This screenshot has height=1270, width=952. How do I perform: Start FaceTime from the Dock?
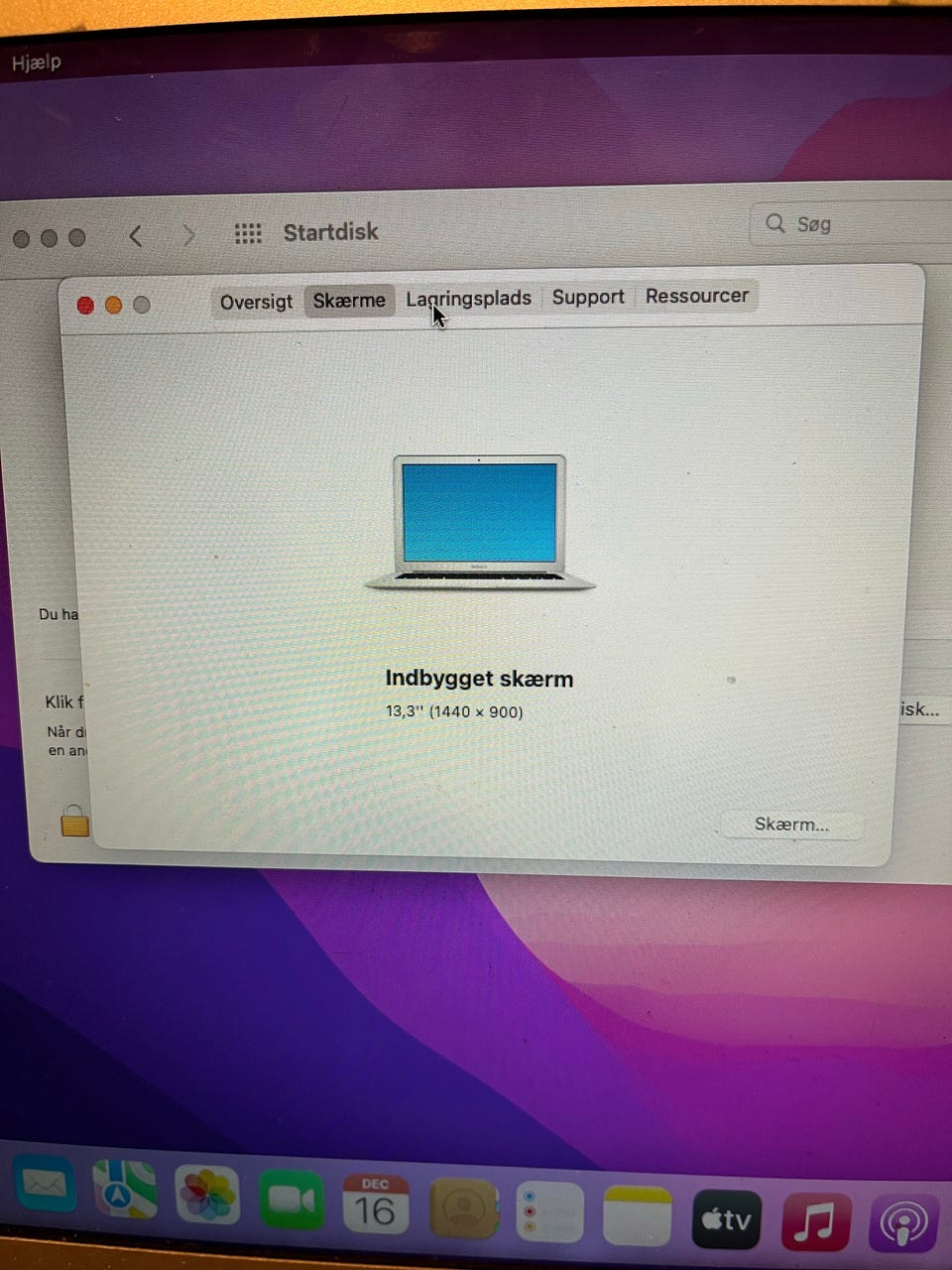292,1200
